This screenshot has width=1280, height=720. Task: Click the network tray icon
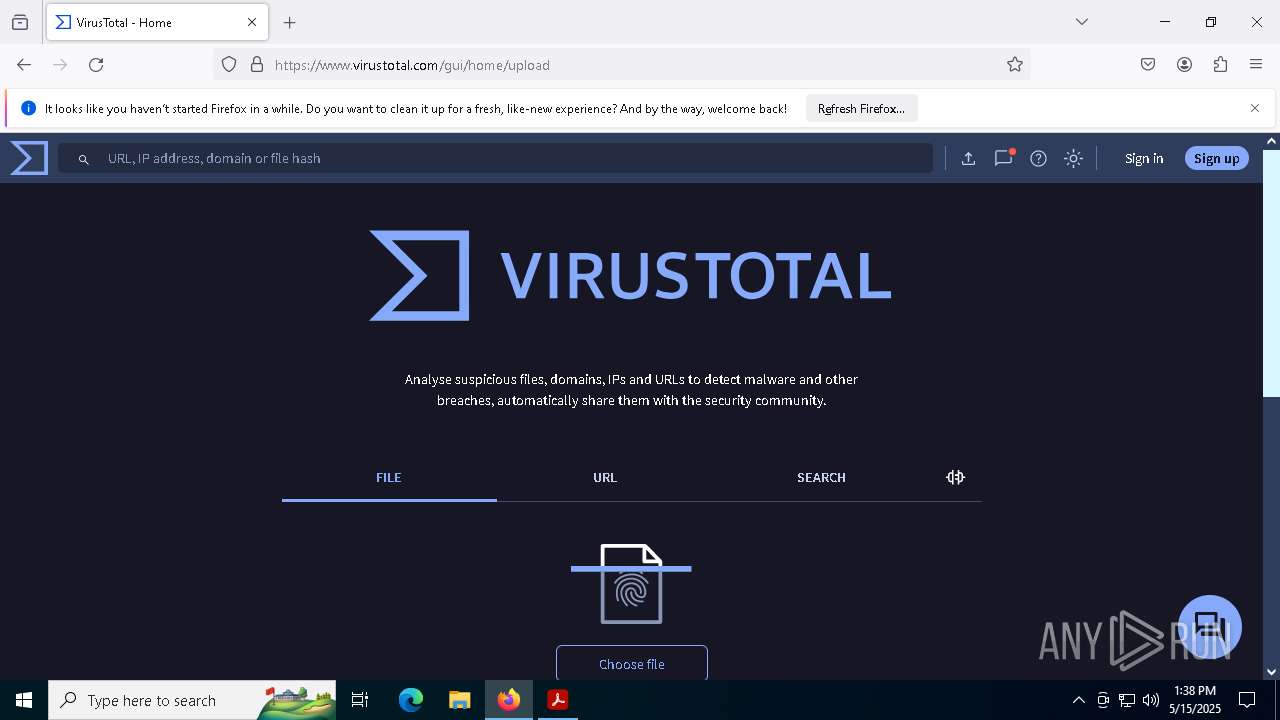coord(1127,700)
